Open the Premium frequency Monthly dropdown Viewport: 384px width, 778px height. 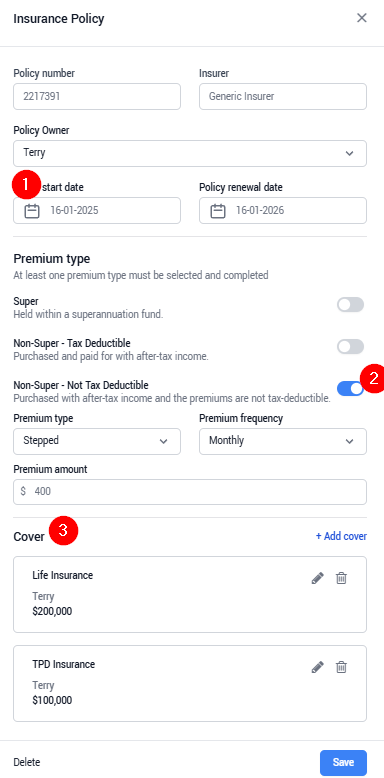click(283, 441)
